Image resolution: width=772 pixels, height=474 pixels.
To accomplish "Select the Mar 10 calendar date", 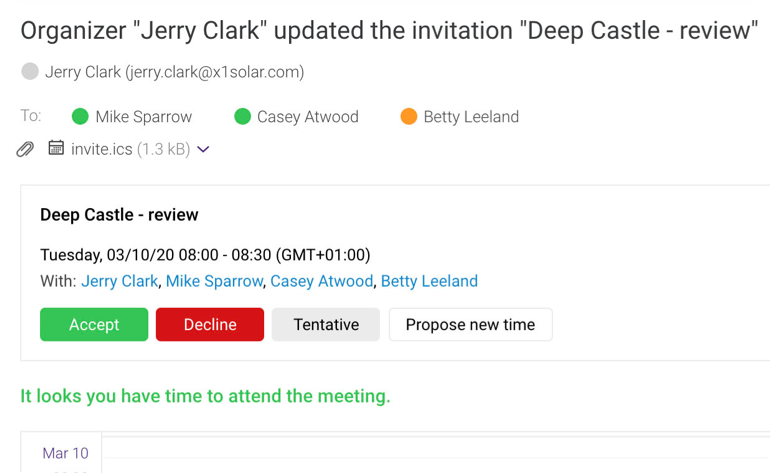I will pos(65,453).
